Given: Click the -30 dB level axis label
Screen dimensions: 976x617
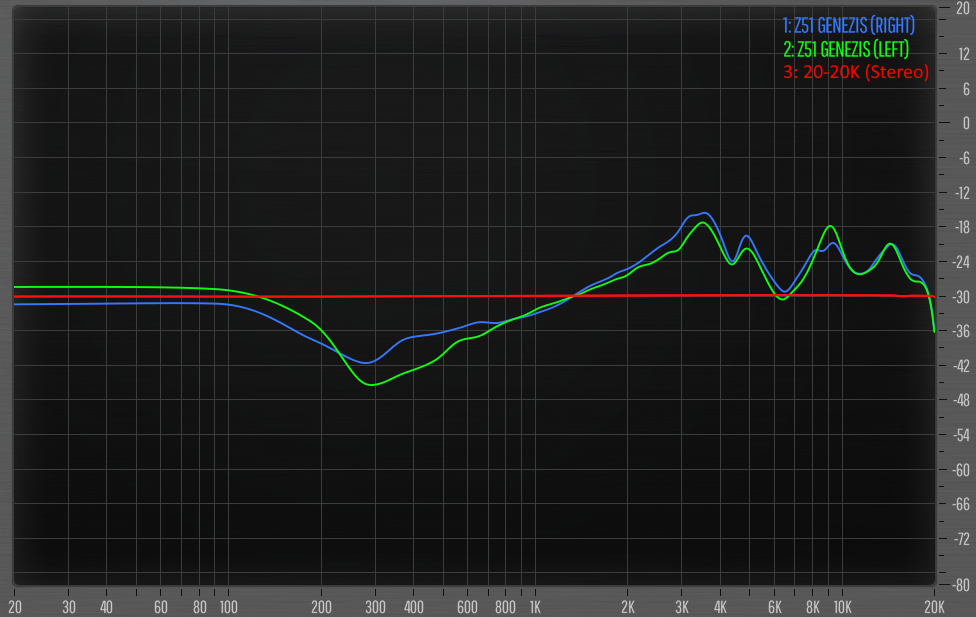Looking at the screenshot, I should click(962, 297).
